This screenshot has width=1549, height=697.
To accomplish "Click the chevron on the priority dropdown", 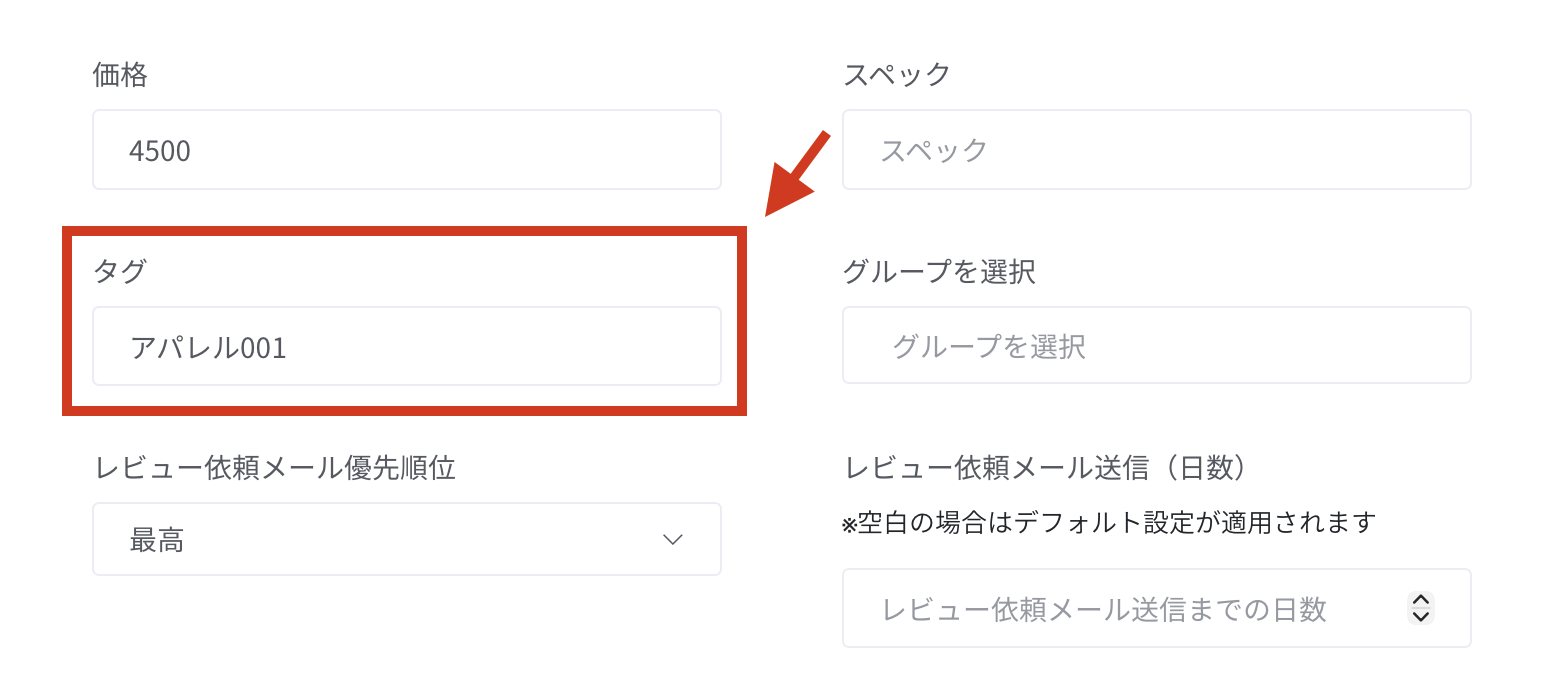I will (672, 540).
